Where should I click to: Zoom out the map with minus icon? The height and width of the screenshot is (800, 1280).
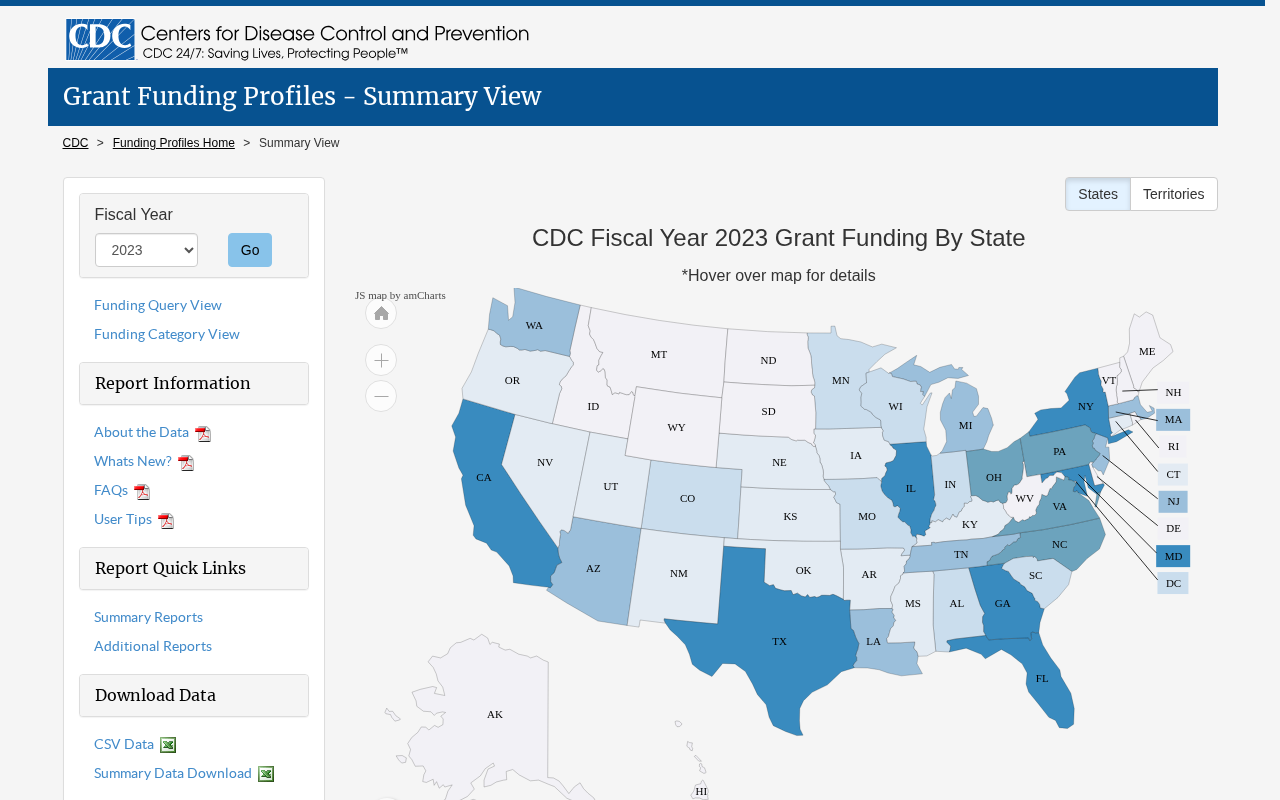tap(381, 396)
